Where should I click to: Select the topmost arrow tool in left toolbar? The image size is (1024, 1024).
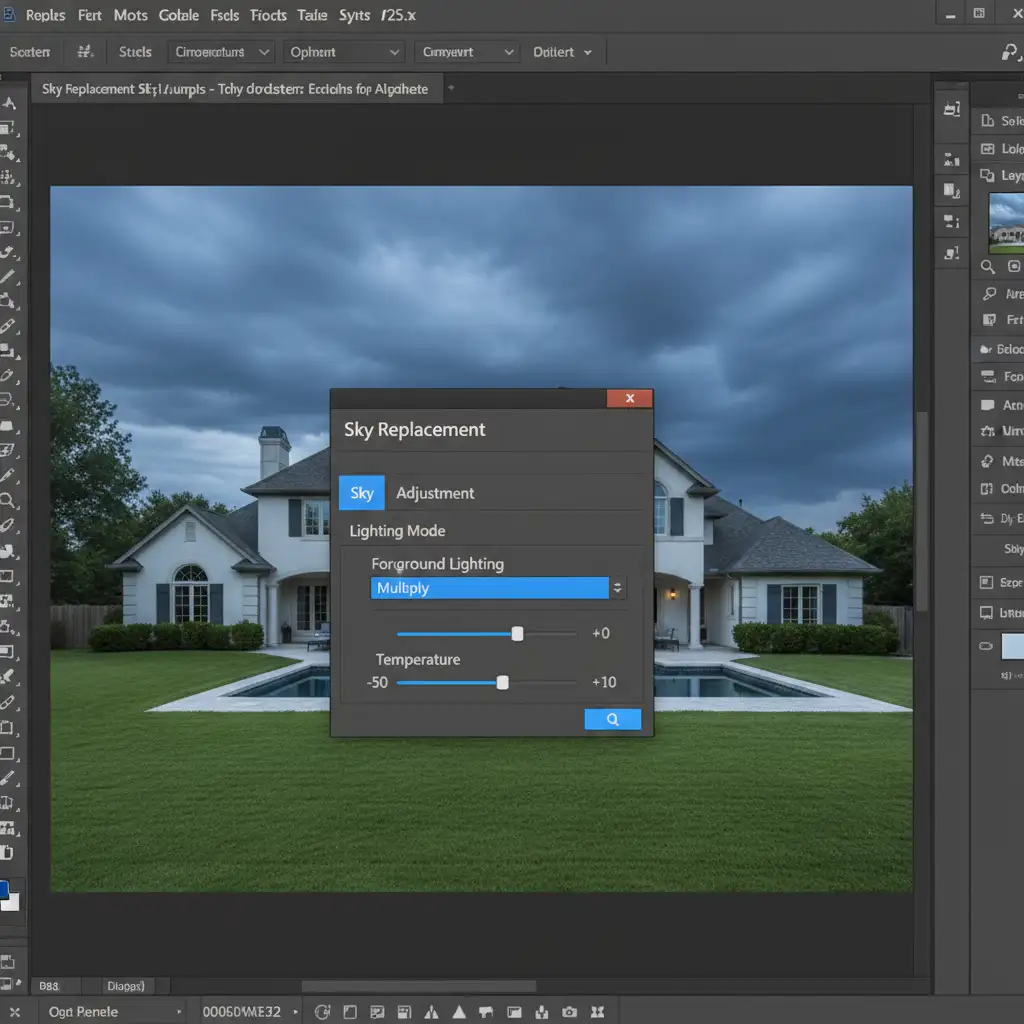(x=9, y=103)
